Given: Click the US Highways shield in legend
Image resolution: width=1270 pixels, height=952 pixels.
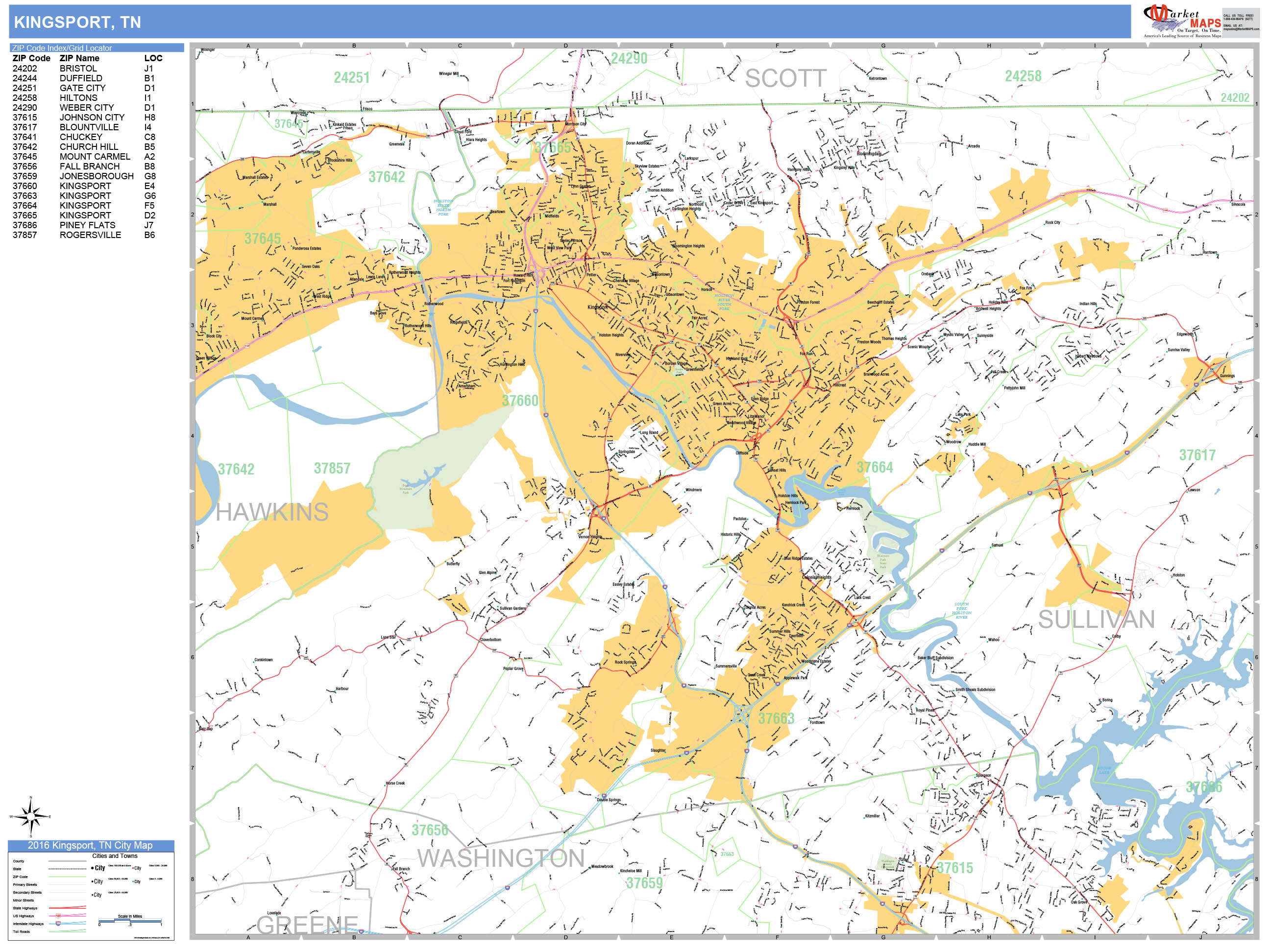Looking at the screenshot, I should (x=59, y=916).
